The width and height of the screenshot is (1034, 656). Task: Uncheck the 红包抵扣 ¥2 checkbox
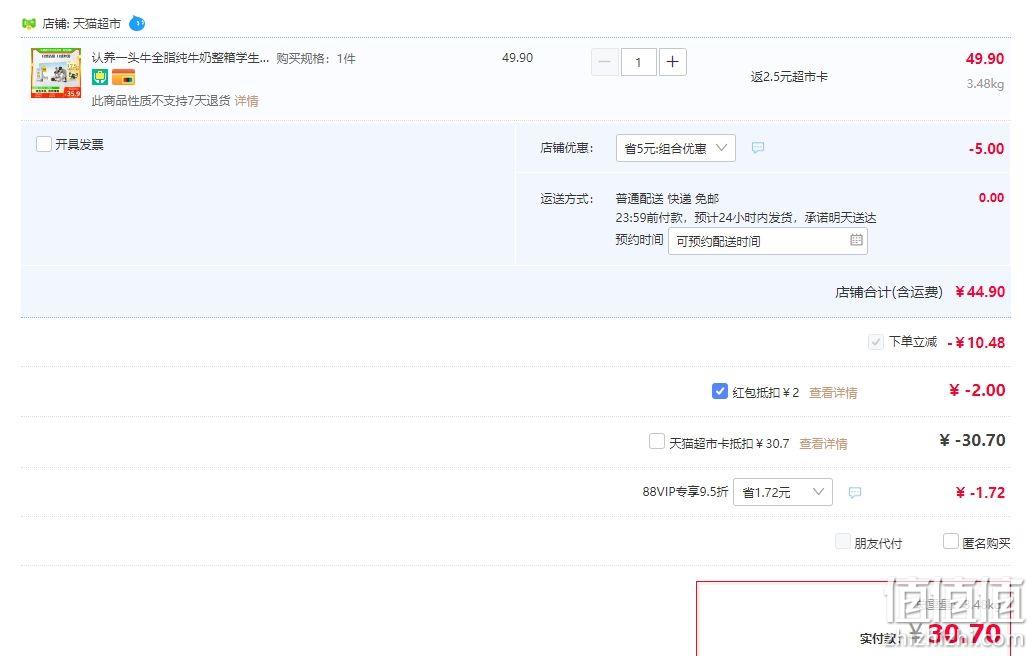(719, 391)
